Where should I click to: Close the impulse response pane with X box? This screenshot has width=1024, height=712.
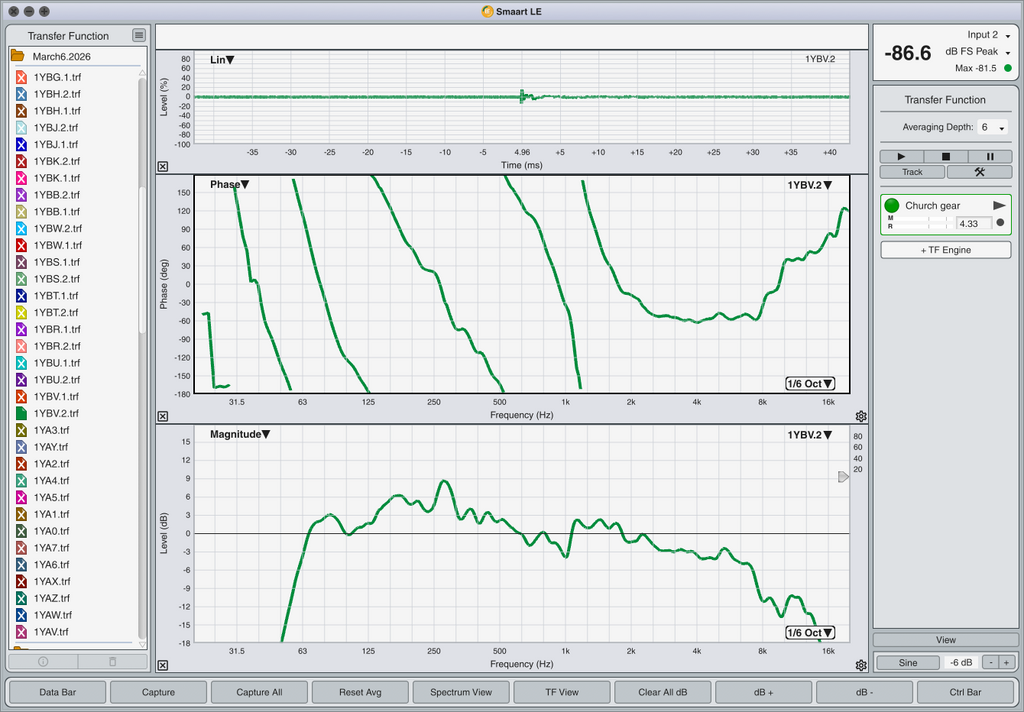(x=163, y=167)
